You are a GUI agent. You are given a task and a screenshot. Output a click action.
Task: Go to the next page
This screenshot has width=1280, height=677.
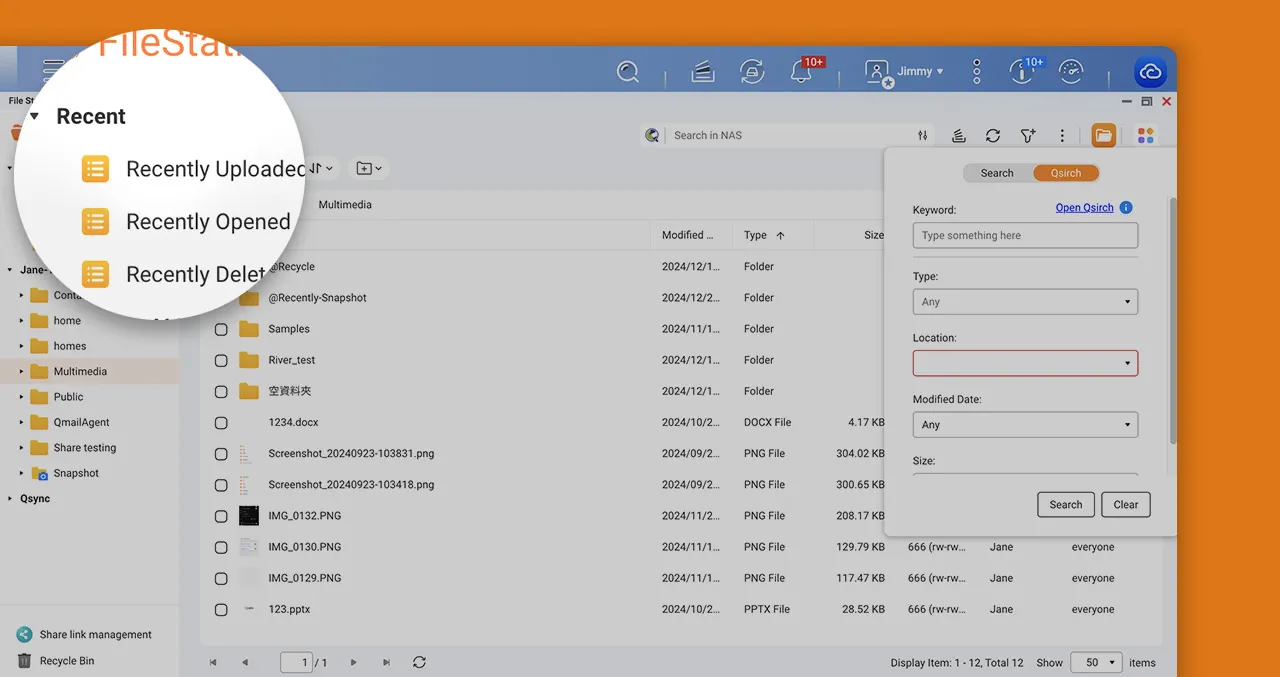point(353,662)
